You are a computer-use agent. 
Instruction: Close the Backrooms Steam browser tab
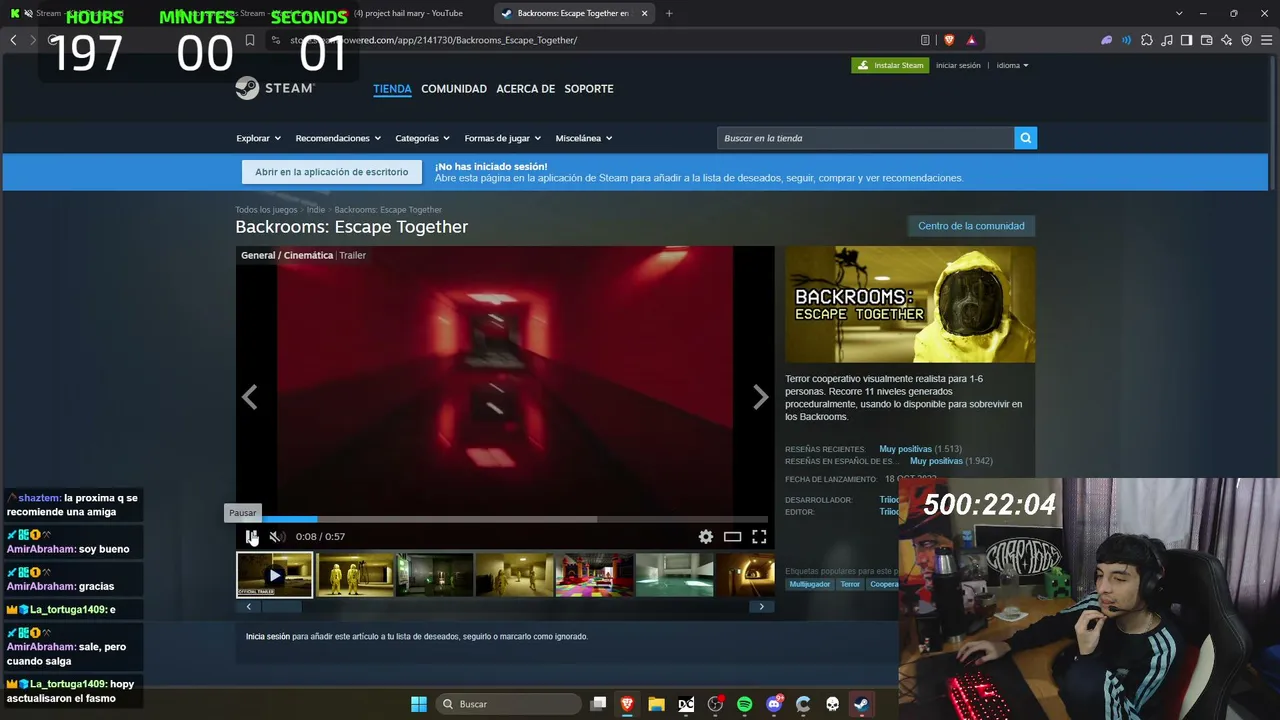click(644, 13)
